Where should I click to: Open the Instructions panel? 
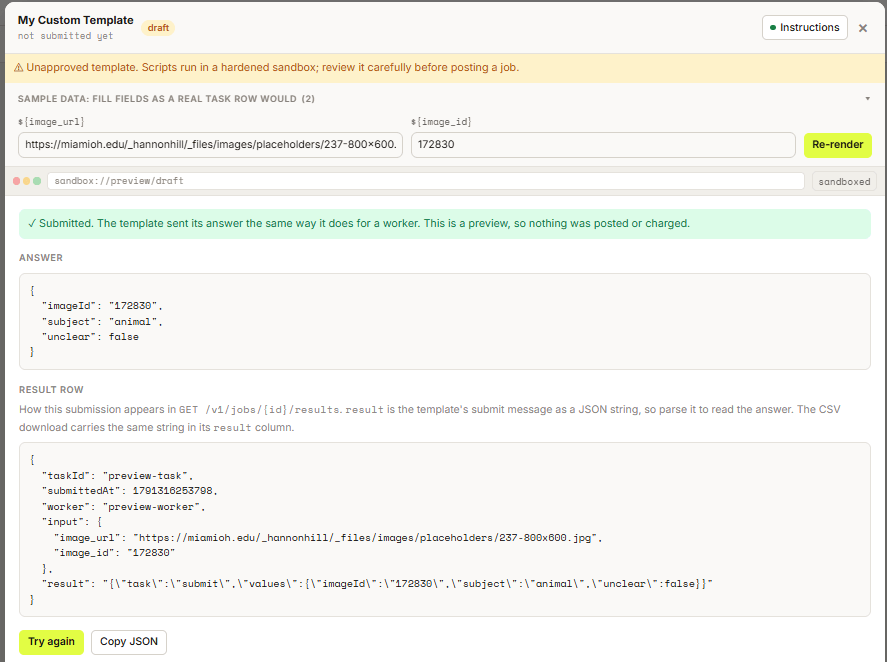coord(804,27)
